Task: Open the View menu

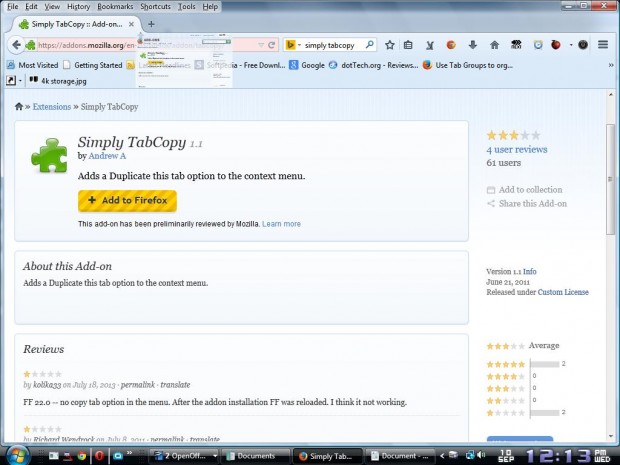Action: tap(52, 6)
